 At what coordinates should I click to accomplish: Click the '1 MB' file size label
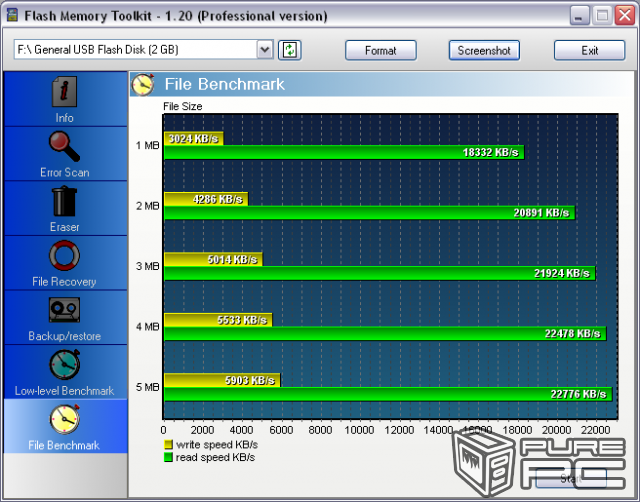147,145
